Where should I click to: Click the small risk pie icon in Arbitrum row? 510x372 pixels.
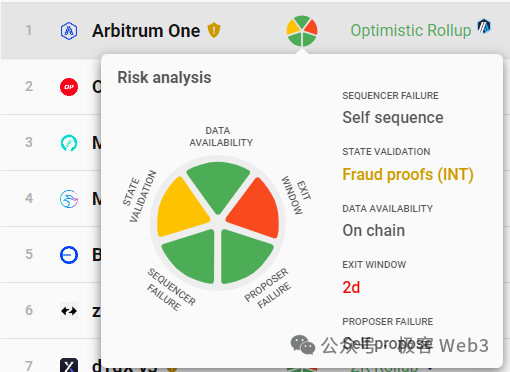302,31
